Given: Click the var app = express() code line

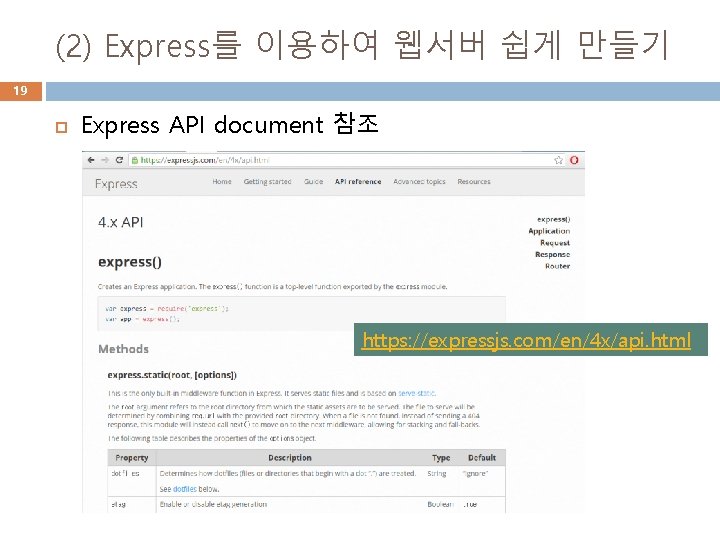Looking at the screenshot, I should click(142, 319).
